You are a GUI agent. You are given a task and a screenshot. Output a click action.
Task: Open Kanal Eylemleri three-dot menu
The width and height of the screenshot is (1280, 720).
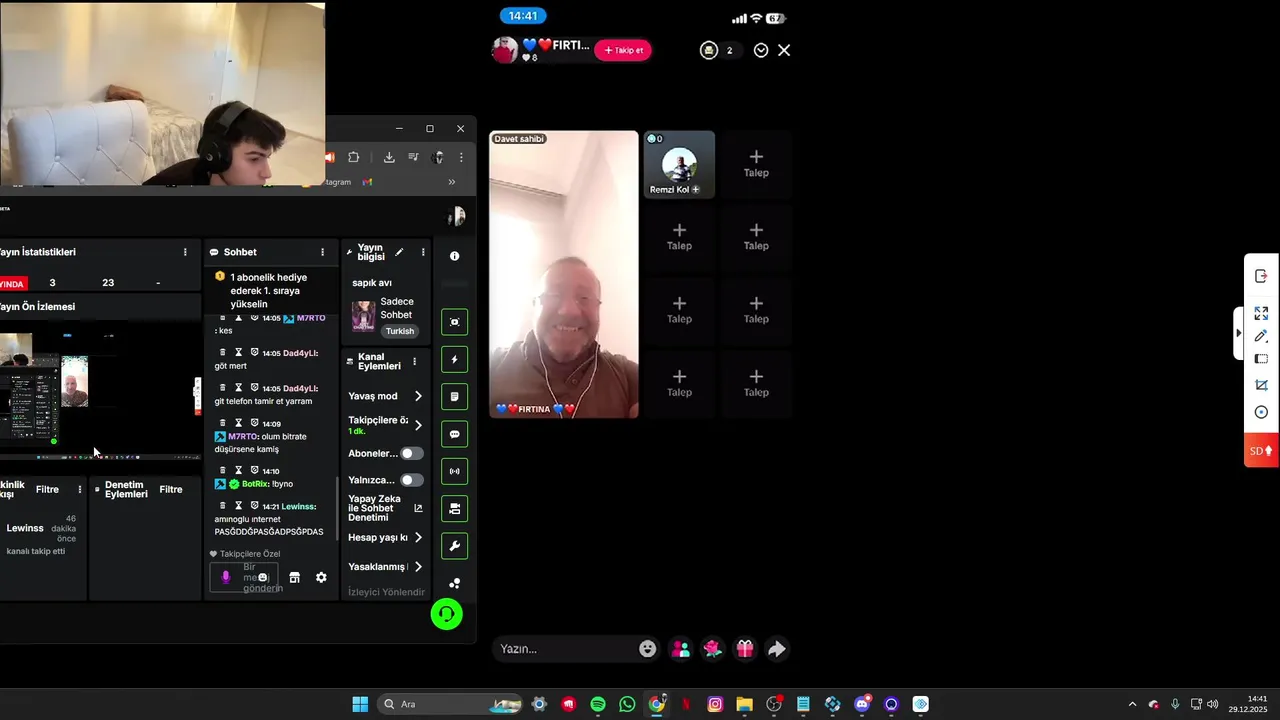[x=414, y=361]
